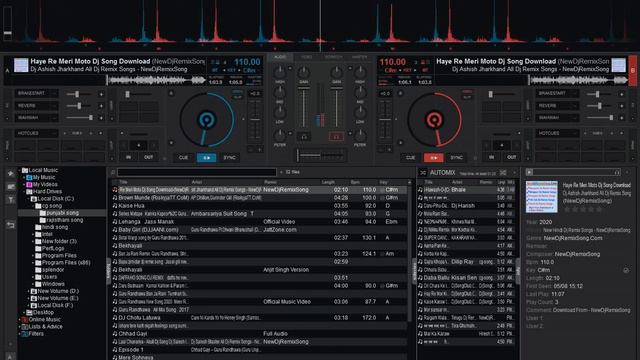Open left deck REVERB effect dropdown
Image resolution: width=640 pixels, height=360 pixels.
coord(36,106)
